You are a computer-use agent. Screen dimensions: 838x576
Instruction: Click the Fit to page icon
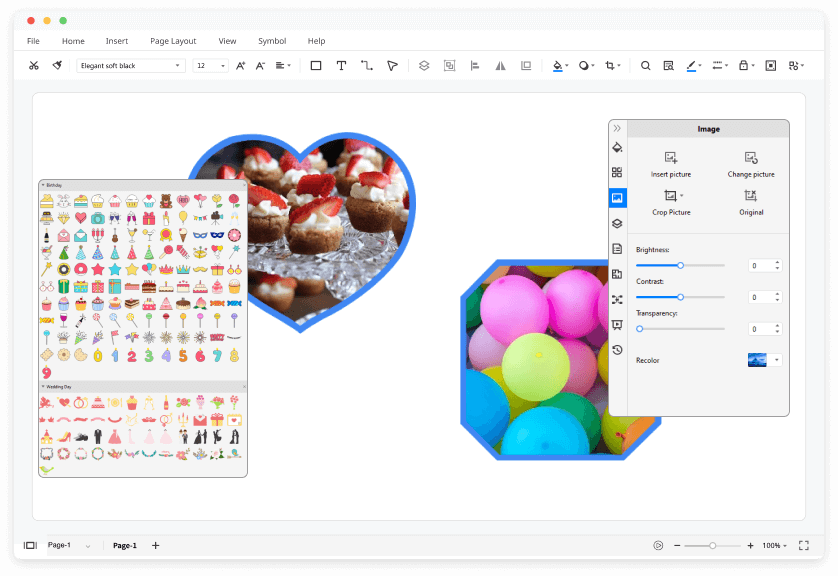pos(771,66)
